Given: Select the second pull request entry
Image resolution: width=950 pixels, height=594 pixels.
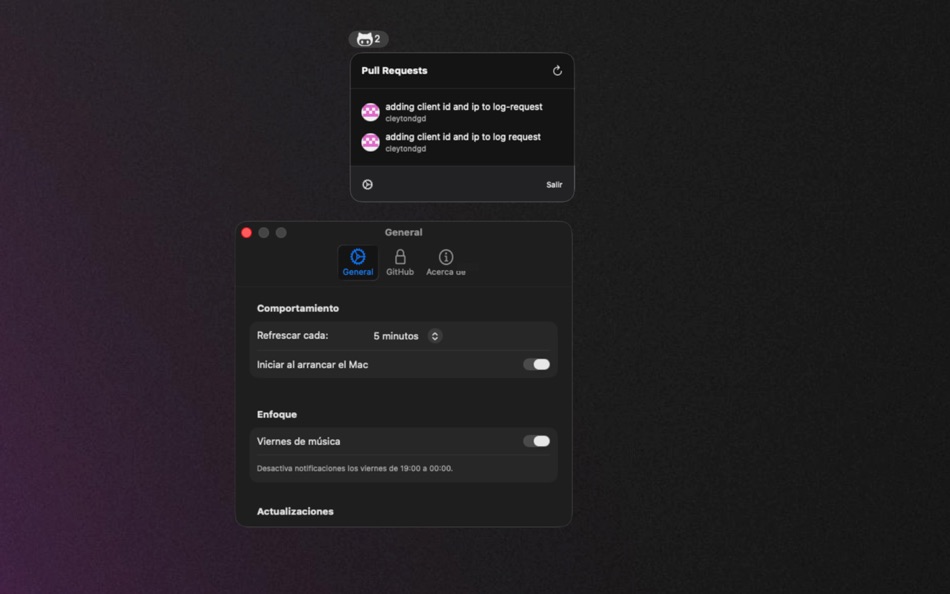Looking at the screenshot, I should 463,142.
